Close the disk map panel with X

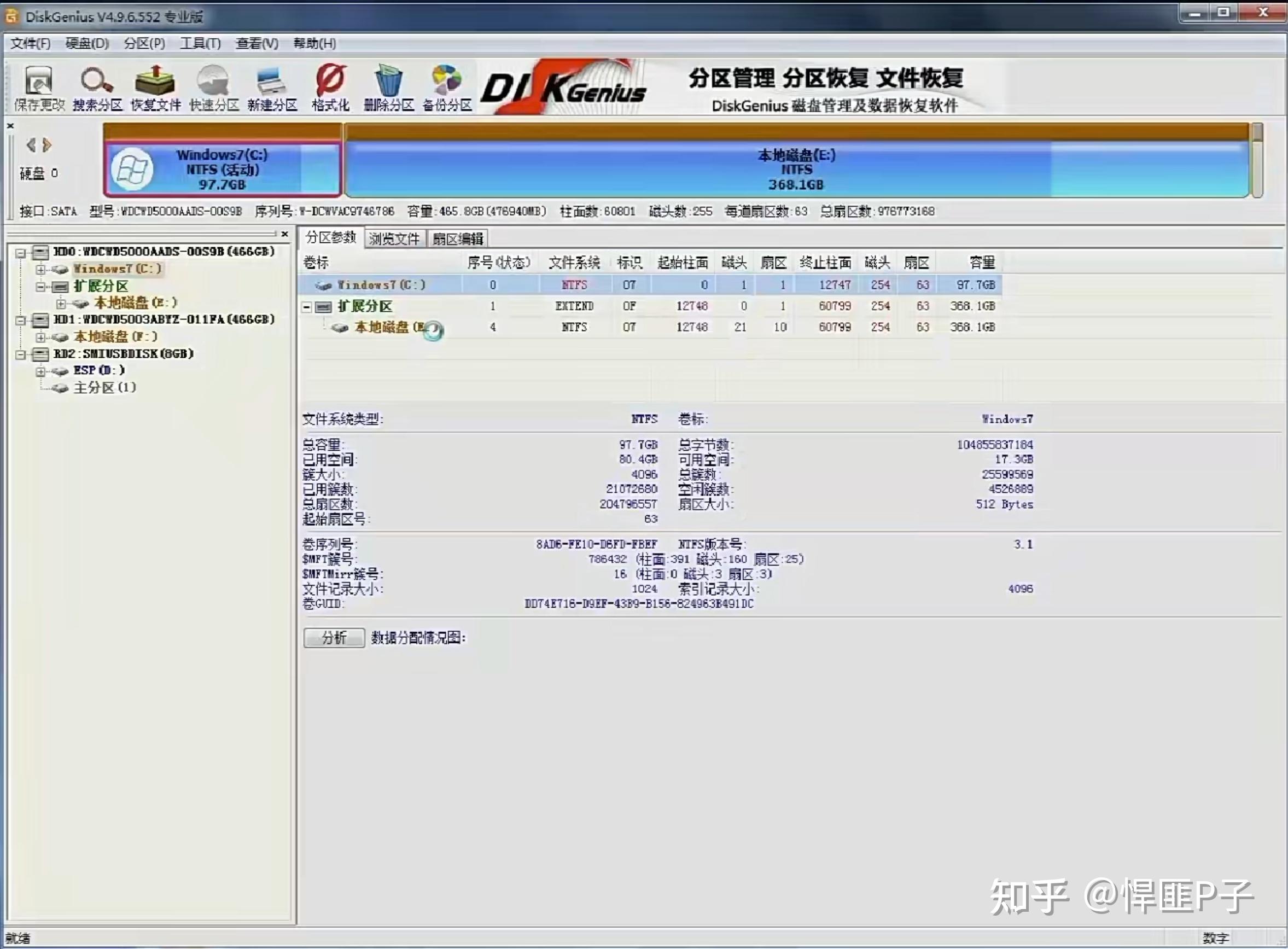tap(10, 125)
